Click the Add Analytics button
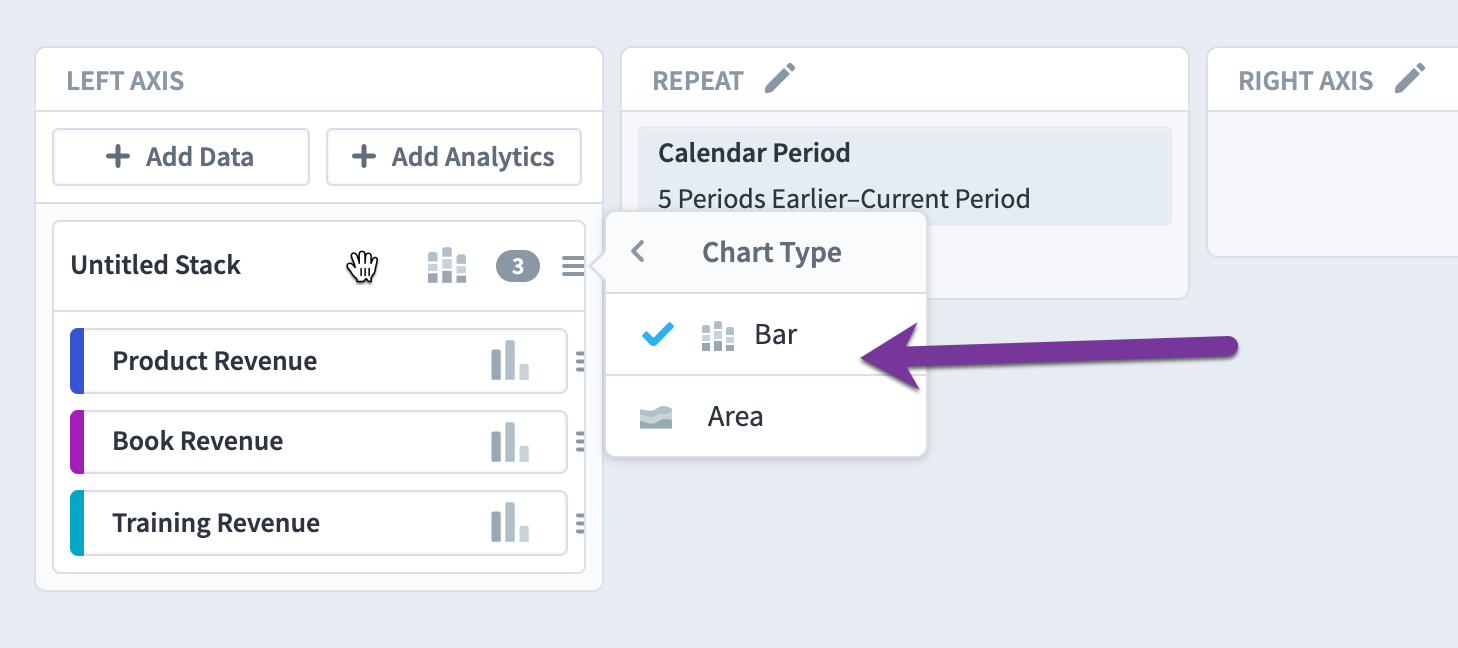The width and height of the screenshot is (1458, 648). [x=454, y=157]
